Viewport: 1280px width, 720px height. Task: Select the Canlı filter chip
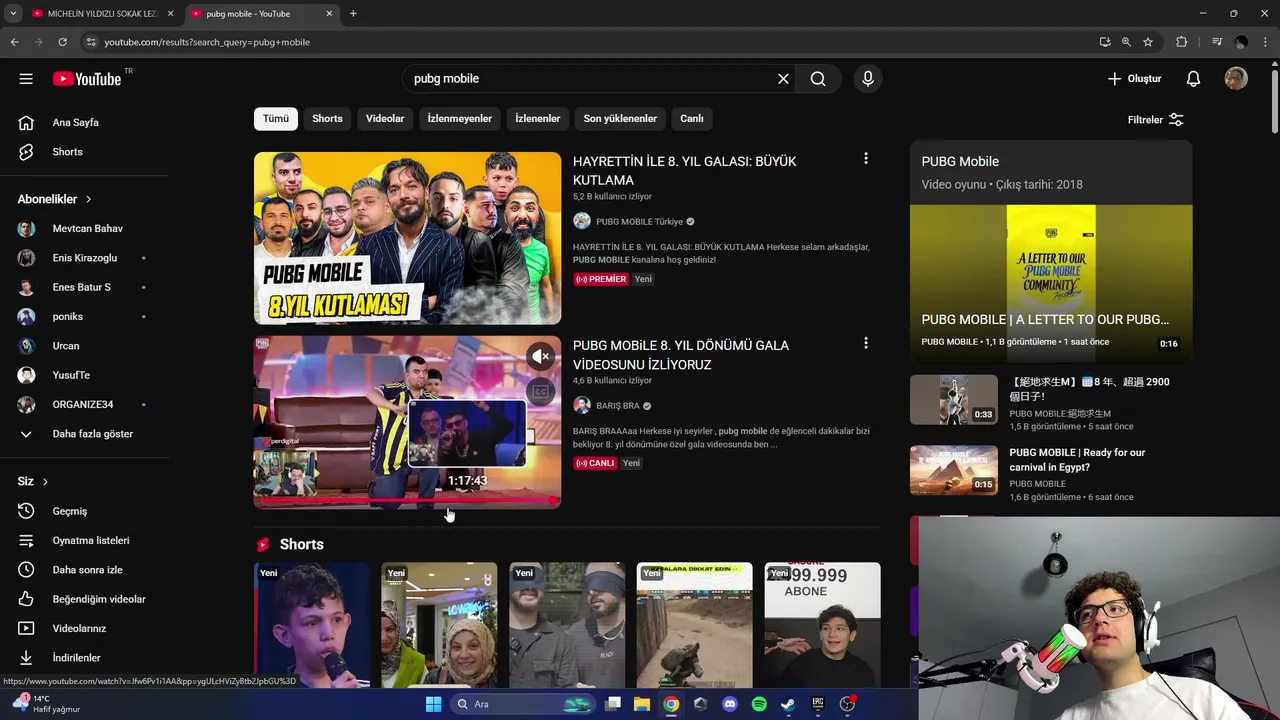coord(692,118)
